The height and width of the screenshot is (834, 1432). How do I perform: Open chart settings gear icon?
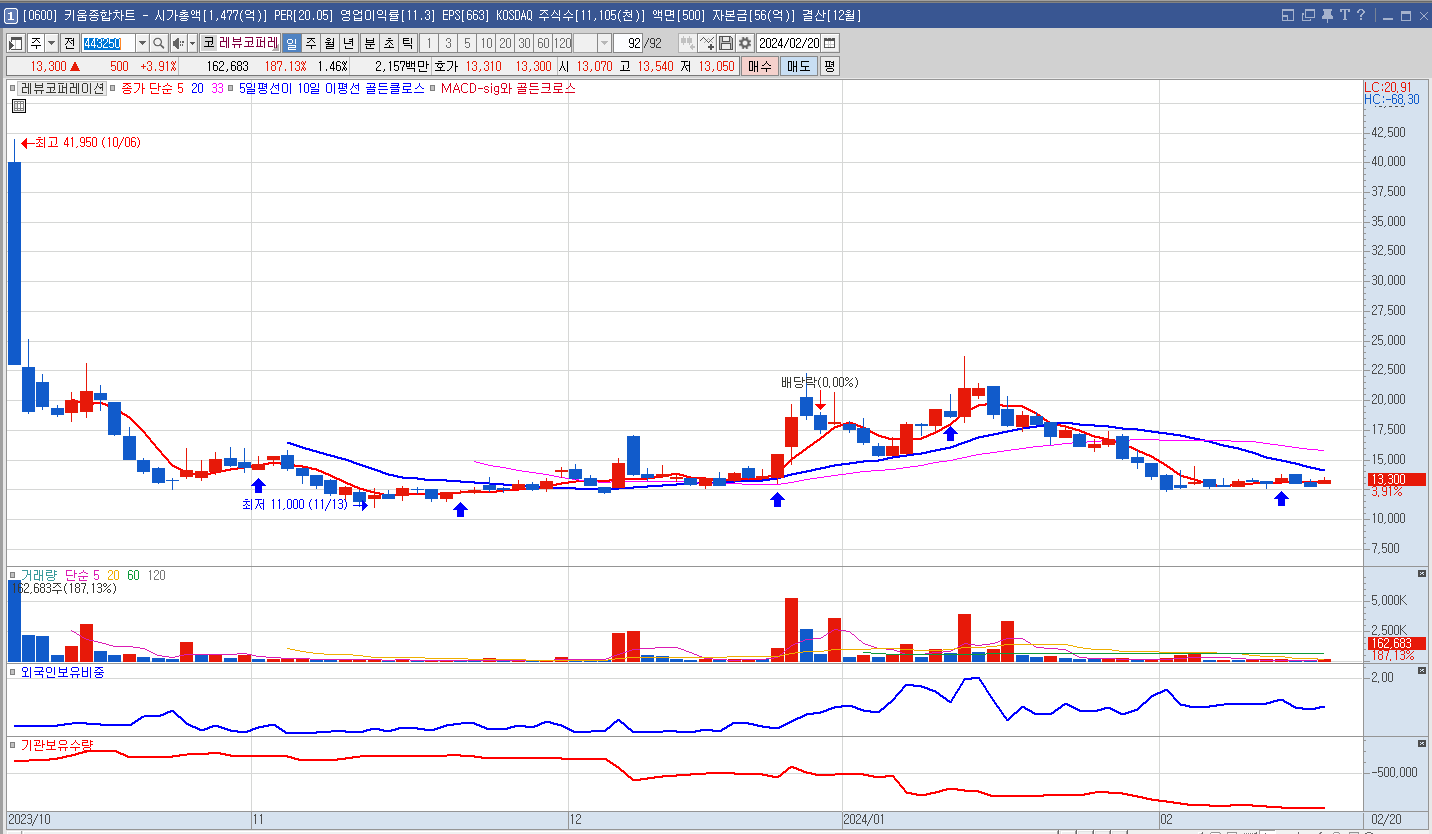(x=745, y=43)
